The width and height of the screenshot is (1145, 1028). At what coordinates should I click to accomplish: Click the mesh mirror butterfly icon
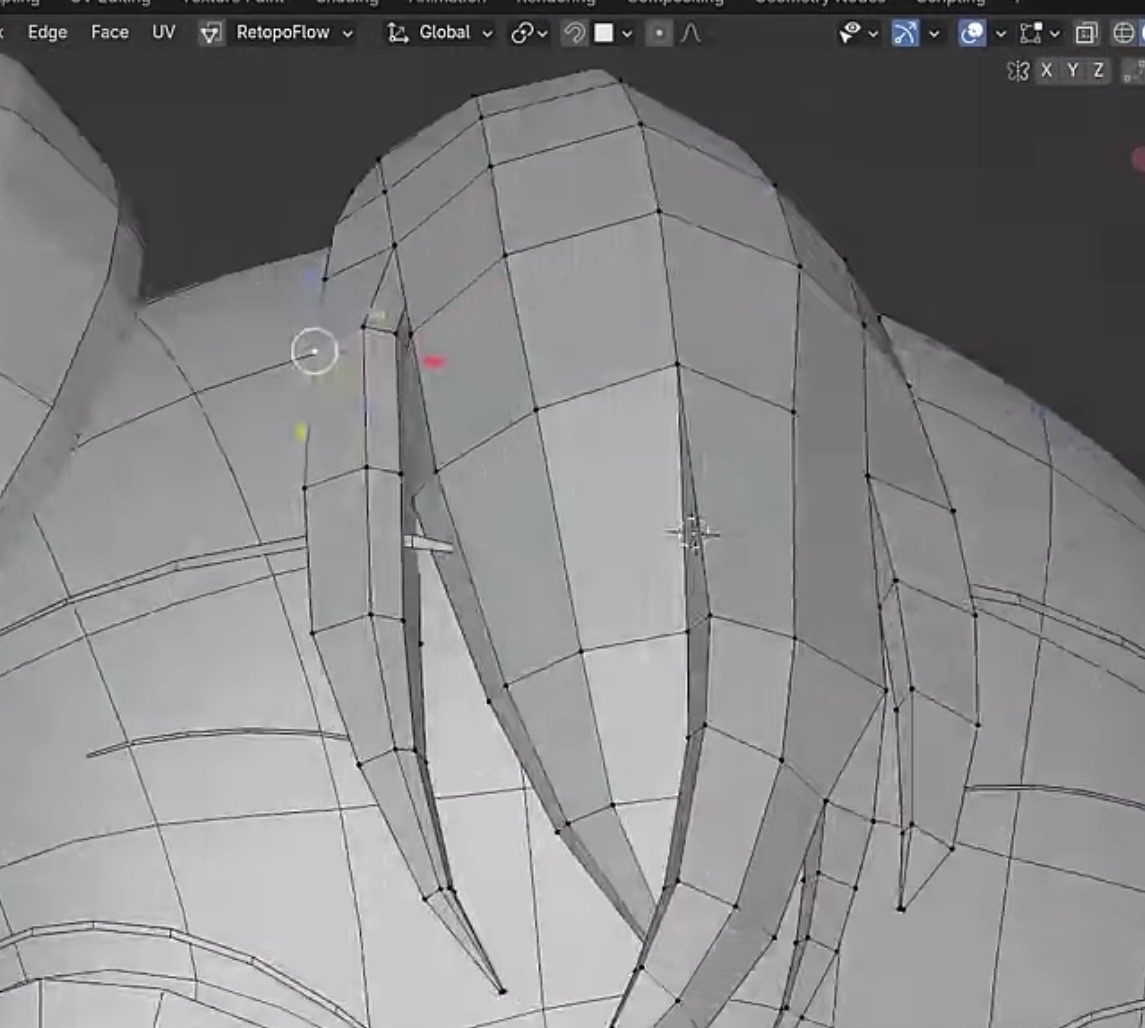[1018, 70]
